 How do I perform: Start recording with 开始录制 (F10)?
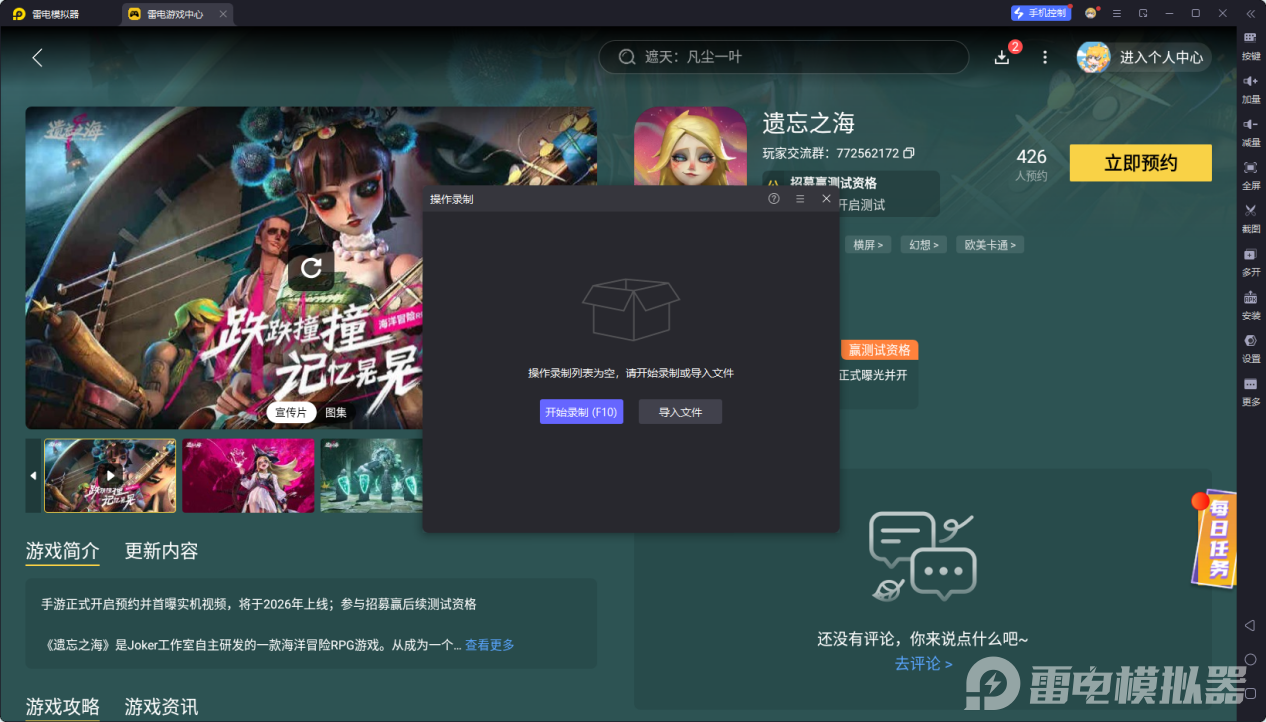click(x=581, y=412)
